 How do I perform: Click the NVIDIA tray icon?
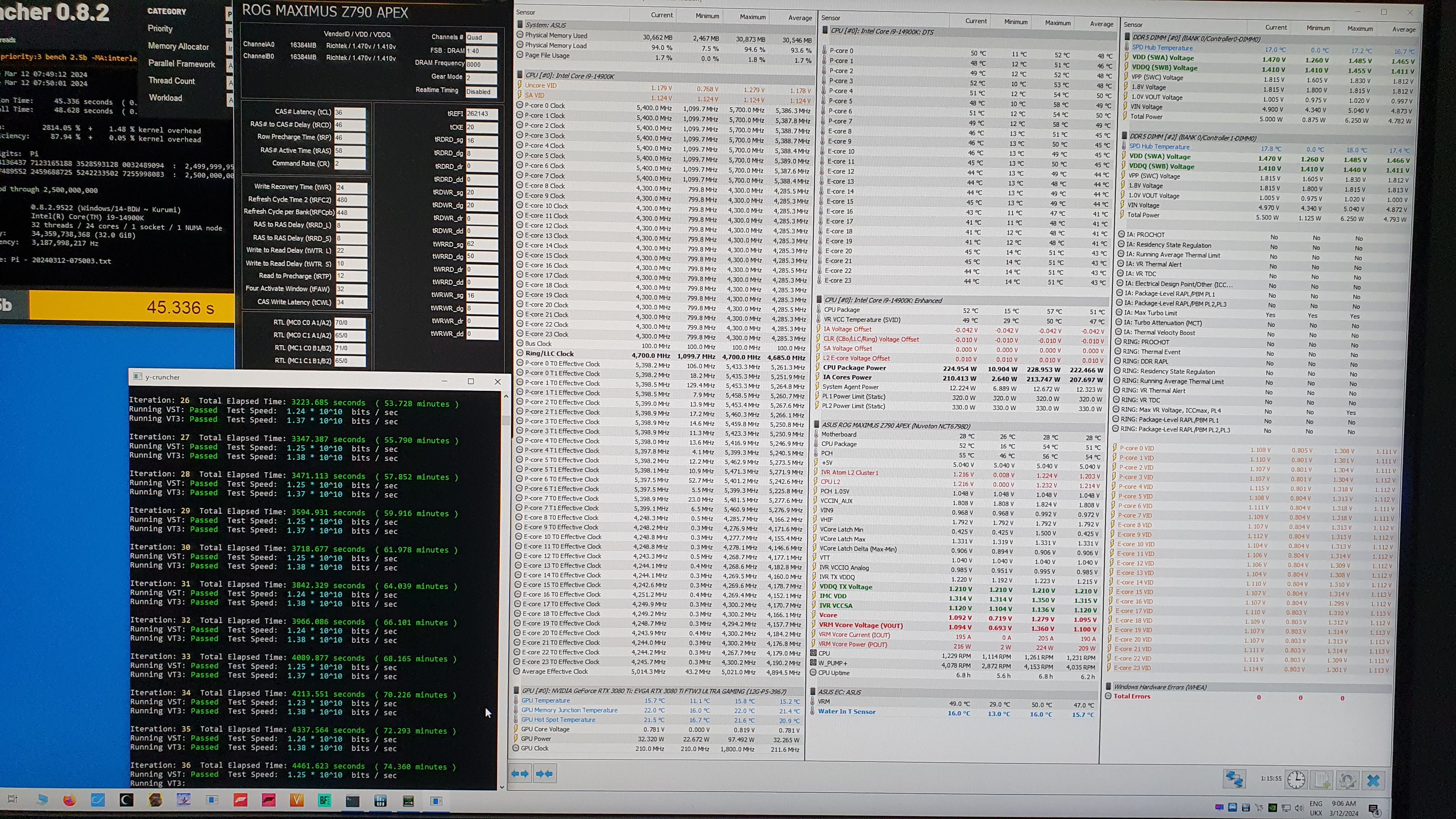click(x=1272, y=808)
